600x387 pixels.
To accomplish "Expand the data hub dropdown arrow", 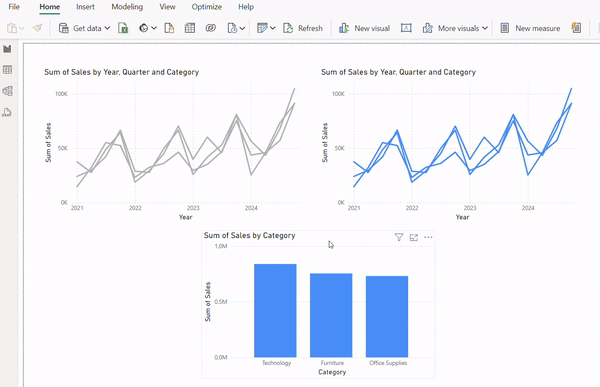I will point(154,28).
